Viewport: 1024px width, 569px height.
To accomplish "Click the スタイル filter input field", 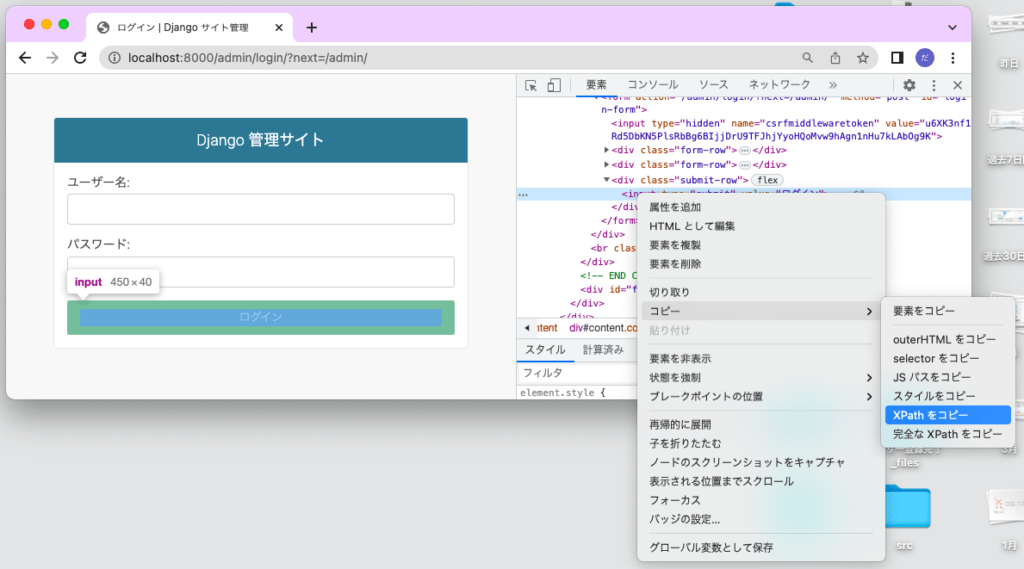I will click(575, 372).
